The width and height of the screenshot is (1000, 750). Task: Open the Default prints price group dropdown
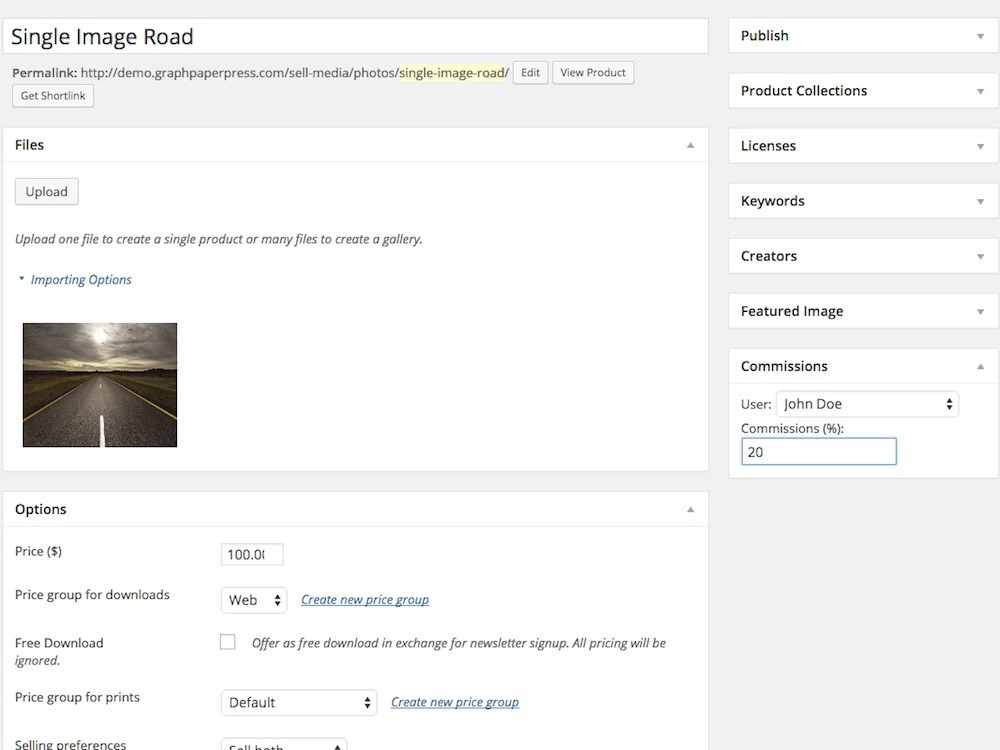coord(298,702)
